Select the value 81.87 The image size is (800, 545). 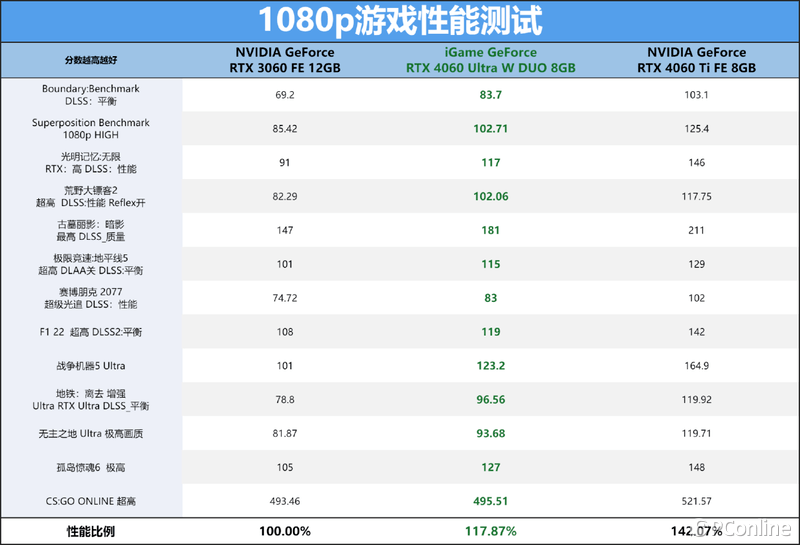[x=285, y=434]
